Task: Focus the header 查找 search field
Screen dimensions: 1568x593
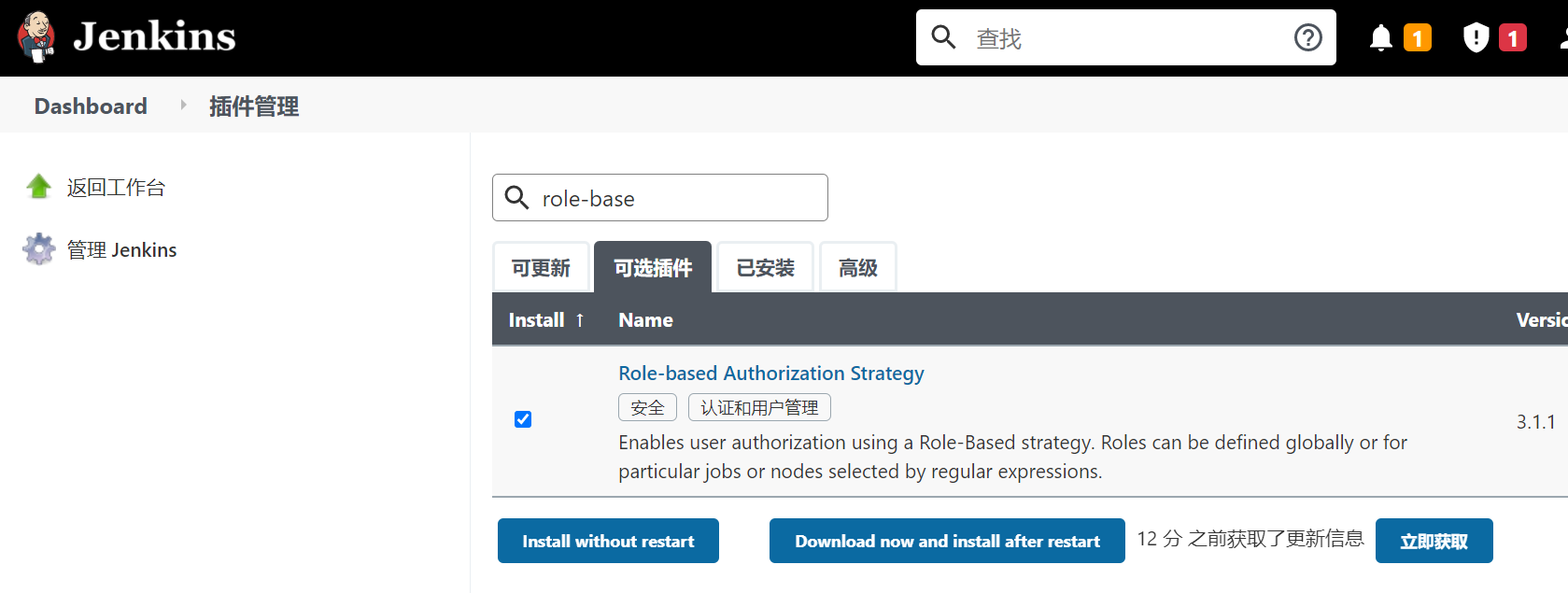Action: 1125,37
